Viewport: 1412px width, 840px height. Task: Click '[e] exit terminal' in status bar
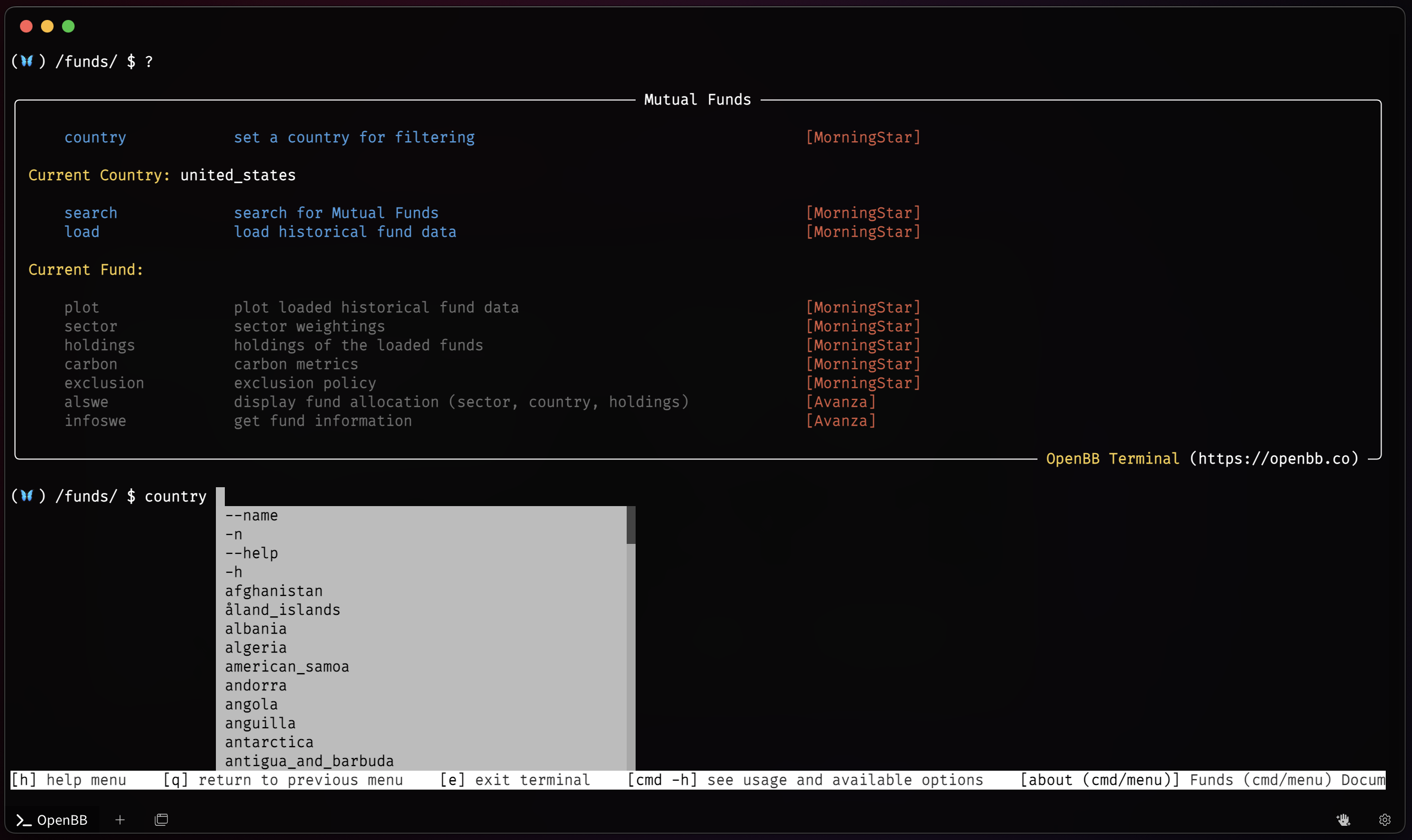515,780
